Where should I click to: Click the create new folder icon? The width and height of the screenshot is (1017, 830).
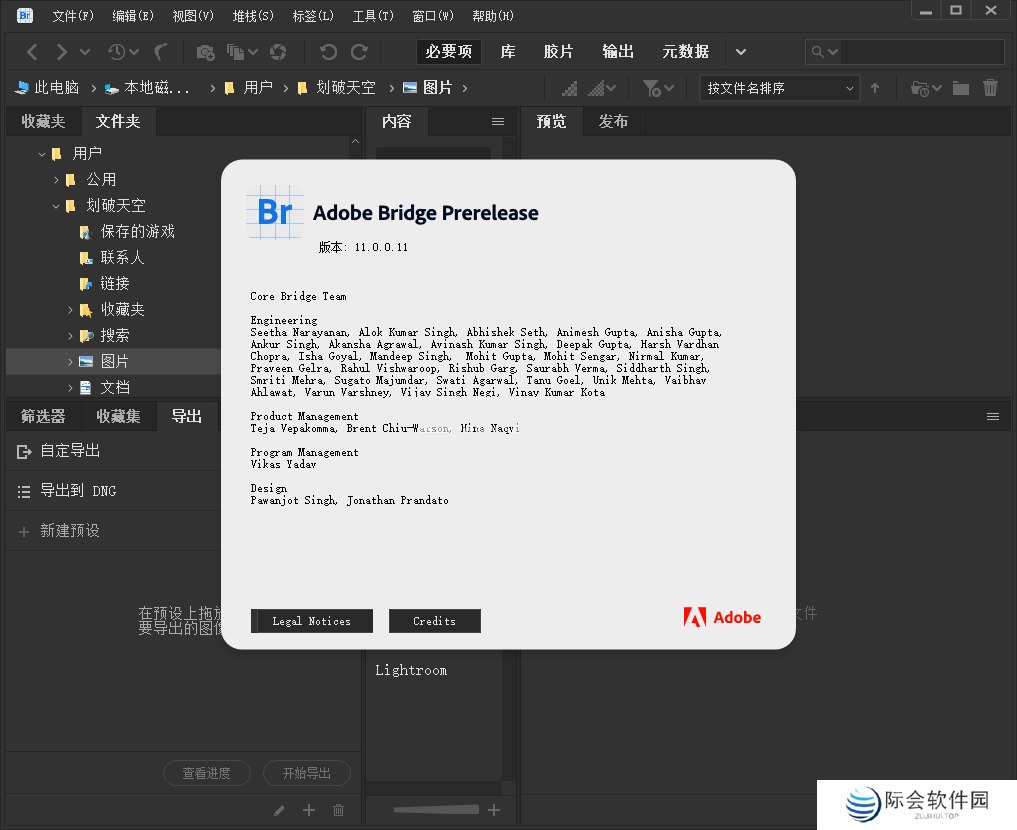pos(961,88)
